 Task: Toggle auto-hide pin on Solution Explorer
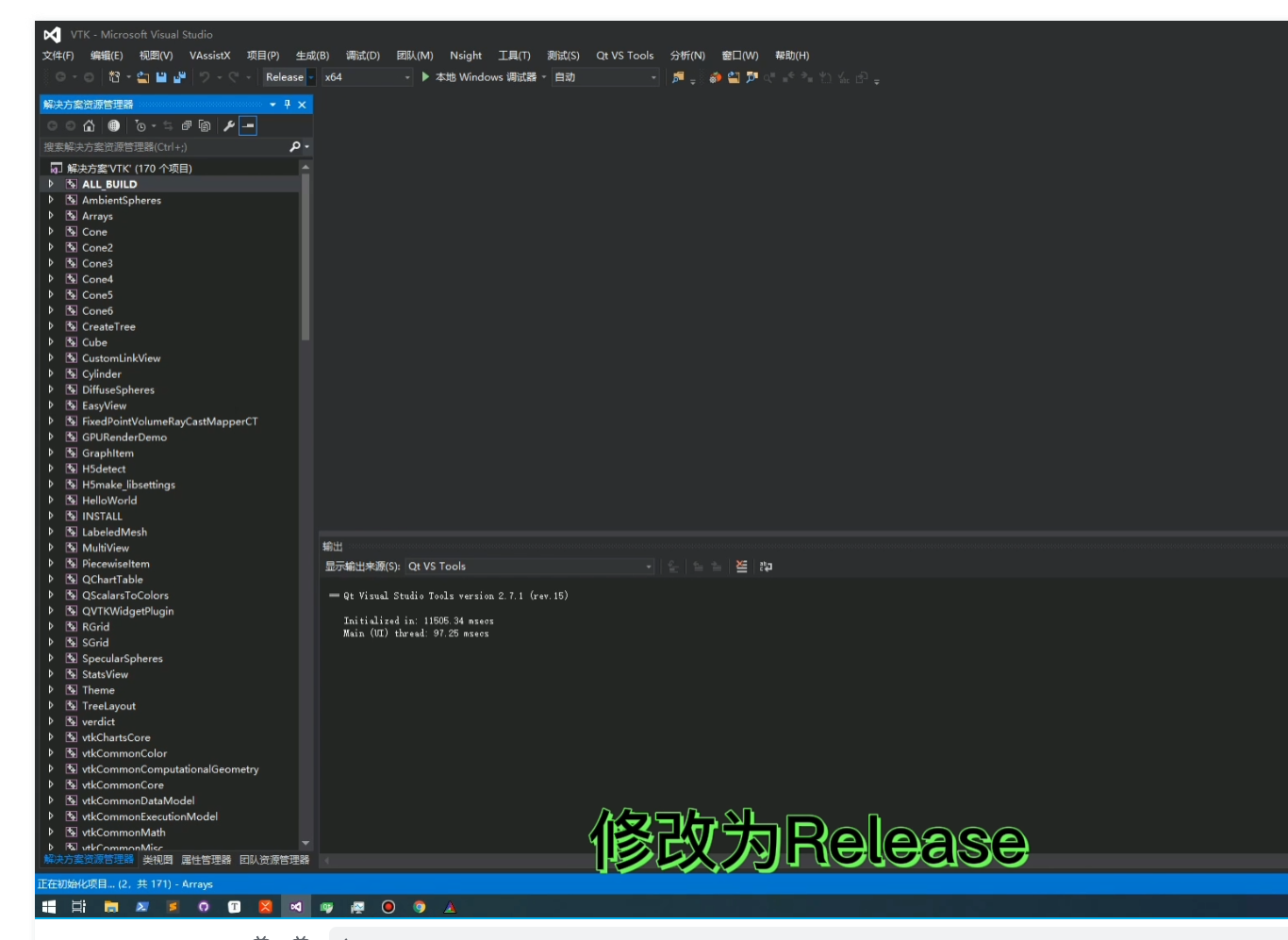point(288,105)
